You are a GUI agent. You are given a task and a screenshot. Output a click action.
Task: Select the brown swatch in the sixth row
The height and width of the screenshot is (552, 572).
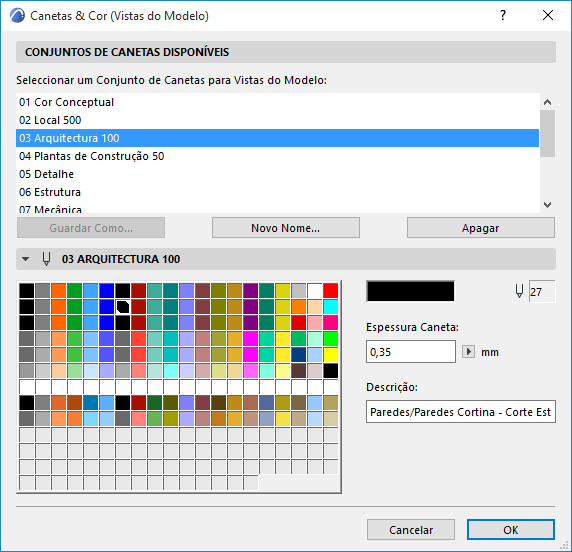coord(299,371)
